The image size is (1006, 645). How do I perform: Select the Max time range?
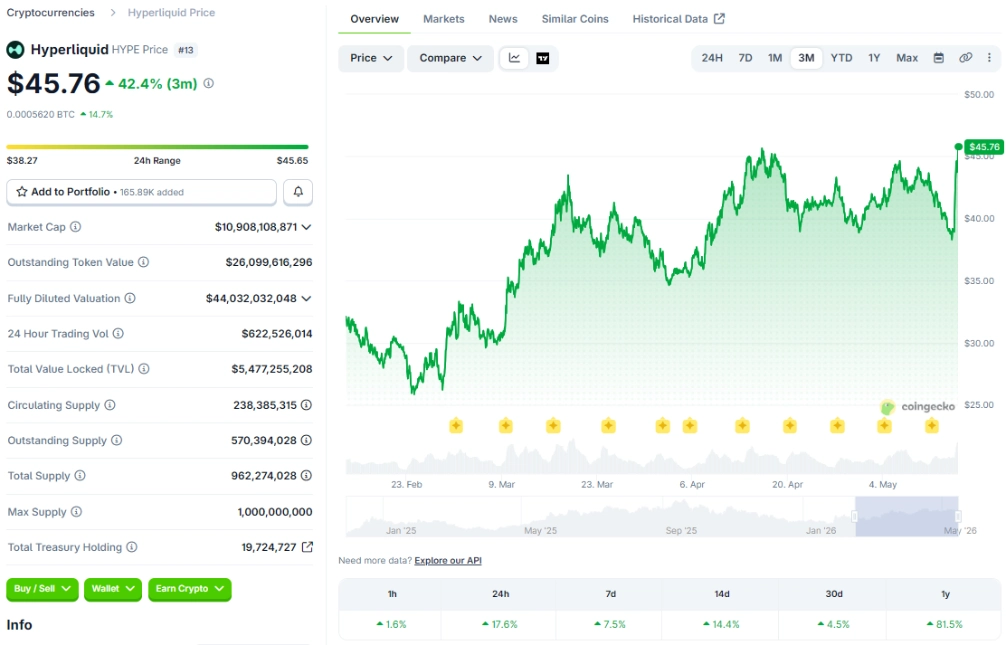point(907,58)
